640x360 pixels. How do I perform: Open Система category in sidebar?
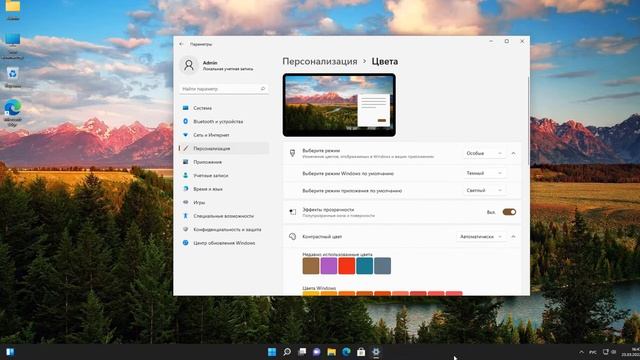[224, 108]
